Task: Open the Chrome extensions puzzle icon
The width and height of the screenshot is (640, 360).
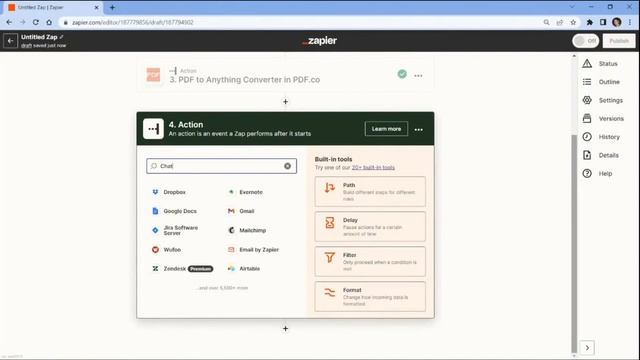Action: point(589,22)
